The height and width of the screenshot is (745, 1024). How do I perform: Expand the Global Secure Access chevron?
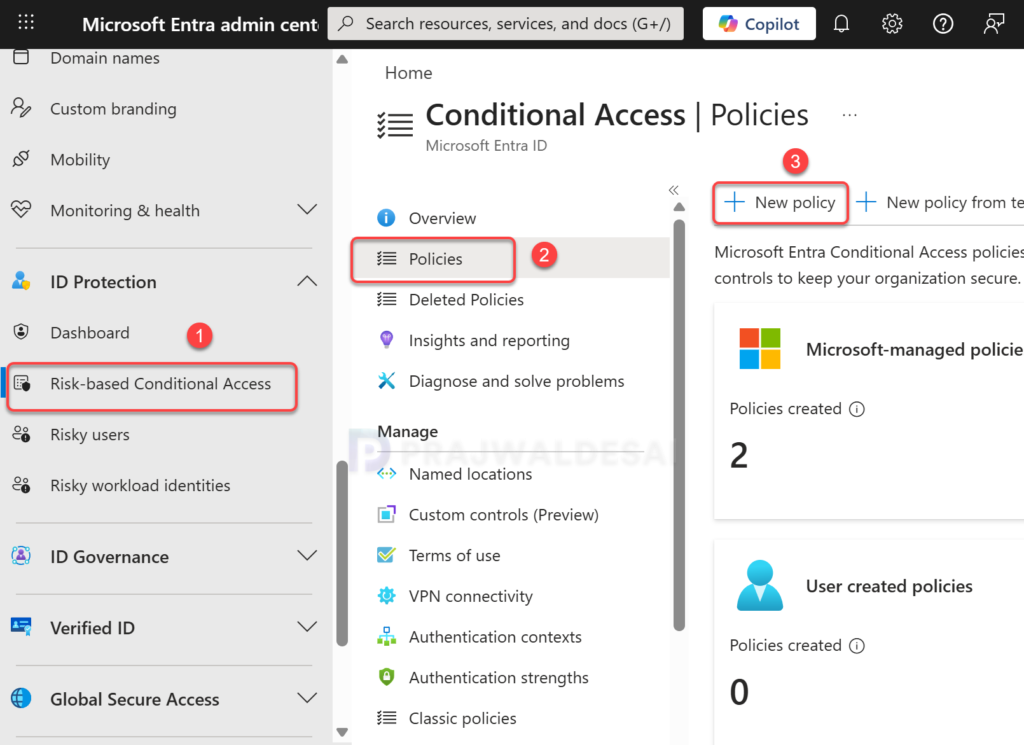306,698
